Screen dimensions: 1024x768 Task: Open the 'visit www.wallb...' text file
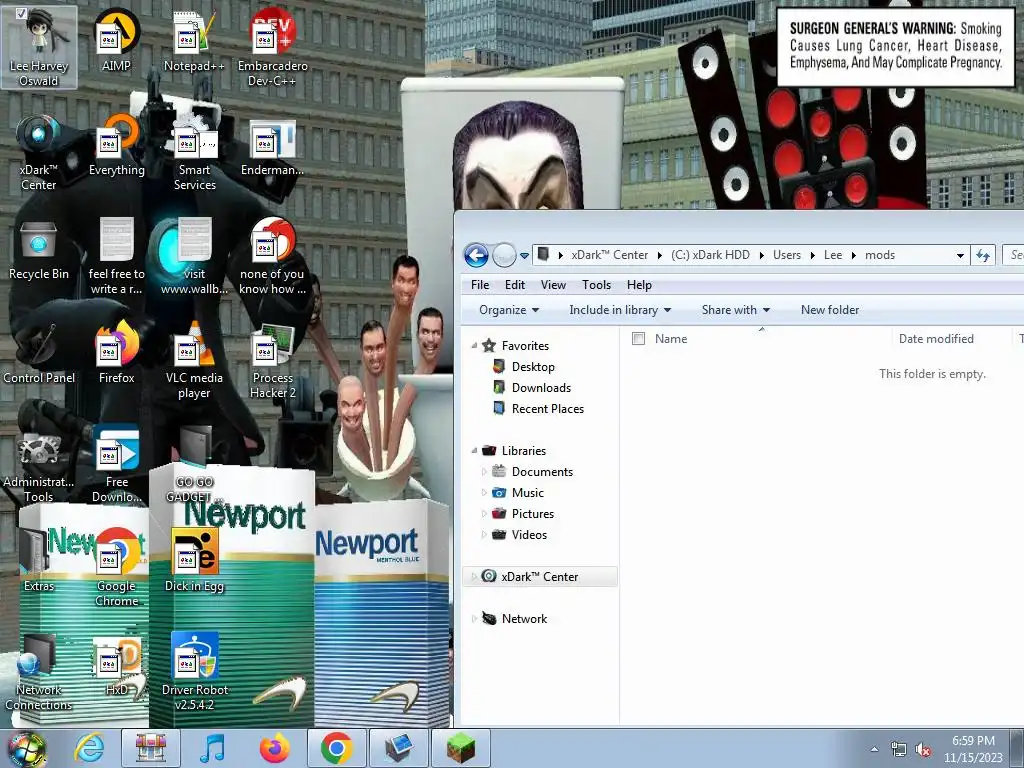point(194,256)
